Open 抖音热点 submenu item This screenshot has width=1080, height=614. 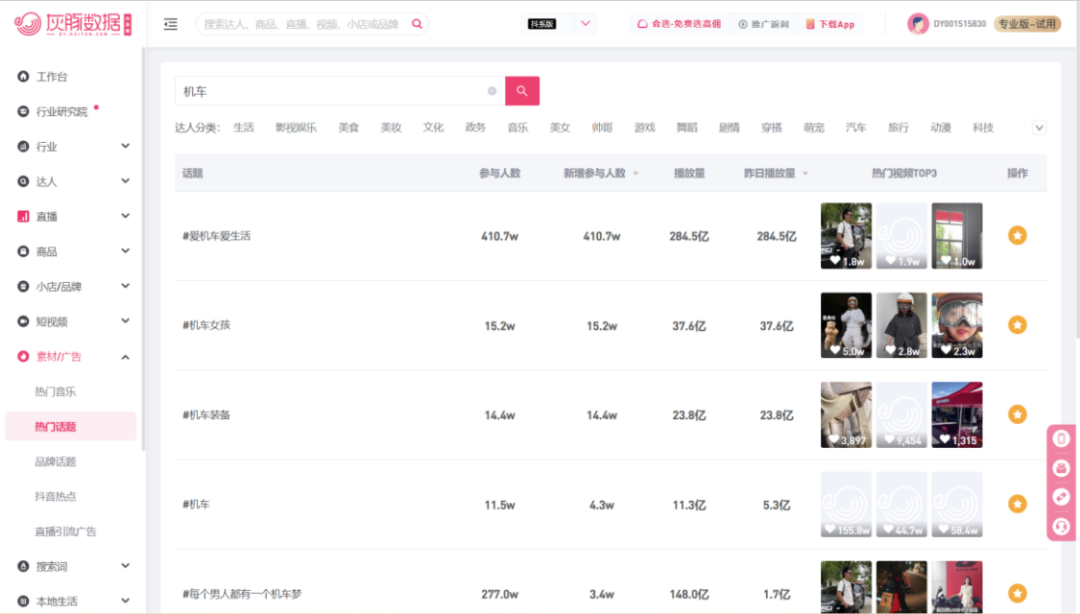tap(55, 496)
